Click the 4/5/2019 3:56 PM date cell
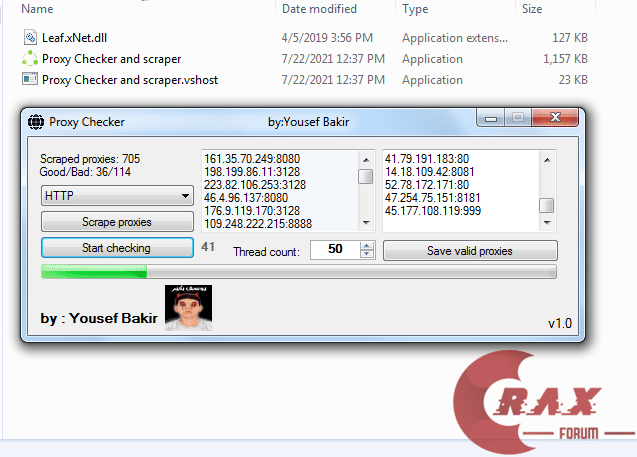Viewport: 637px width, 457px height. click(327, 38)
